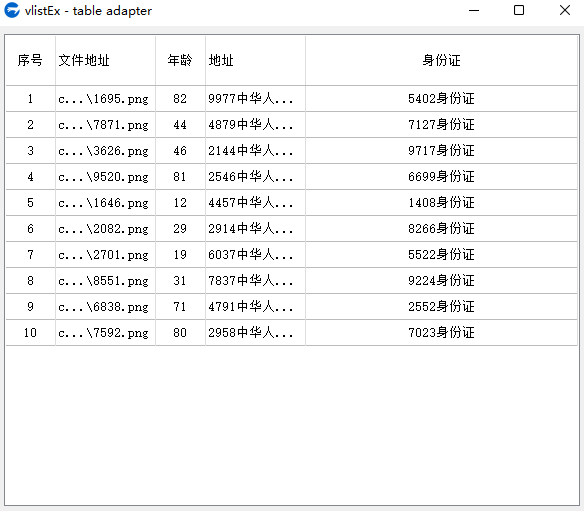The image size is (584, 511).
Task: Close the table adapter window
Action: pos(565,10)
